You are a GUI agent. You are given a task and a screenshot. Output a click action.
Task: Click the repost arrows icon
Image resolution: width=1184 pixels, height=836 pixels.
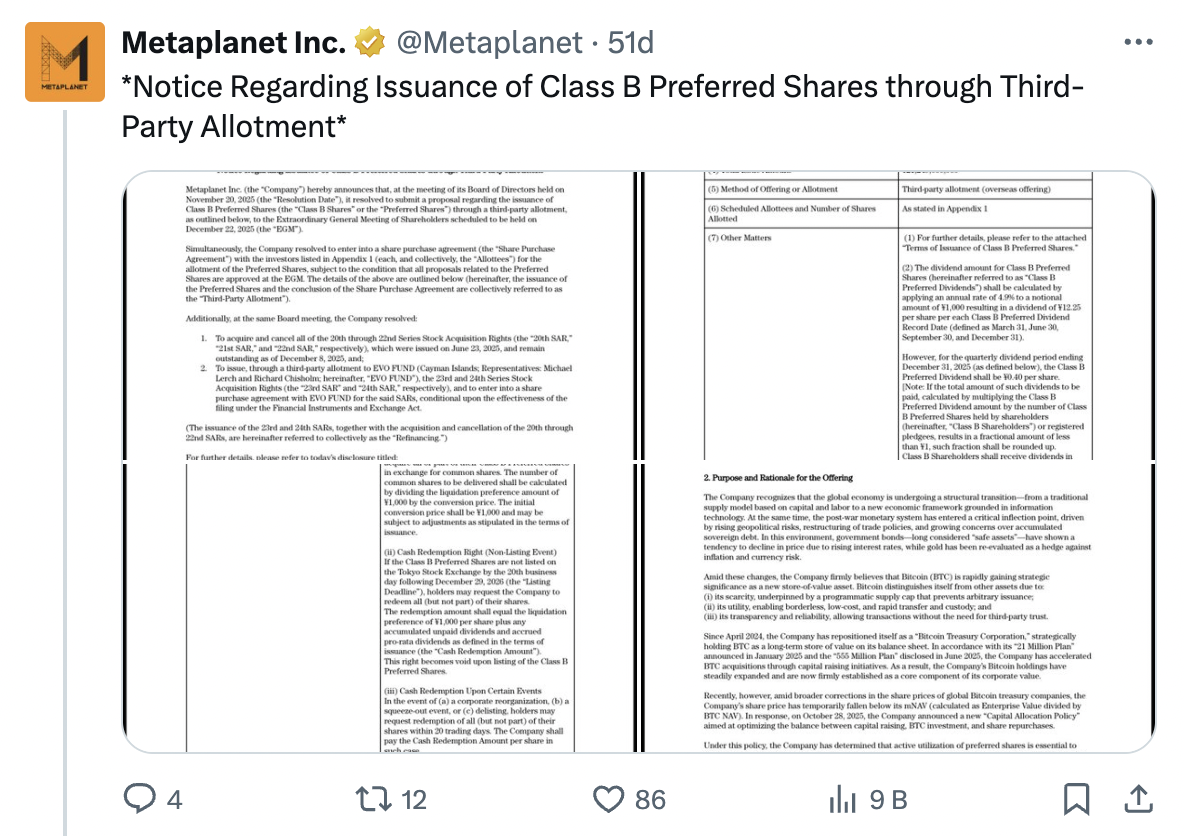375,799
